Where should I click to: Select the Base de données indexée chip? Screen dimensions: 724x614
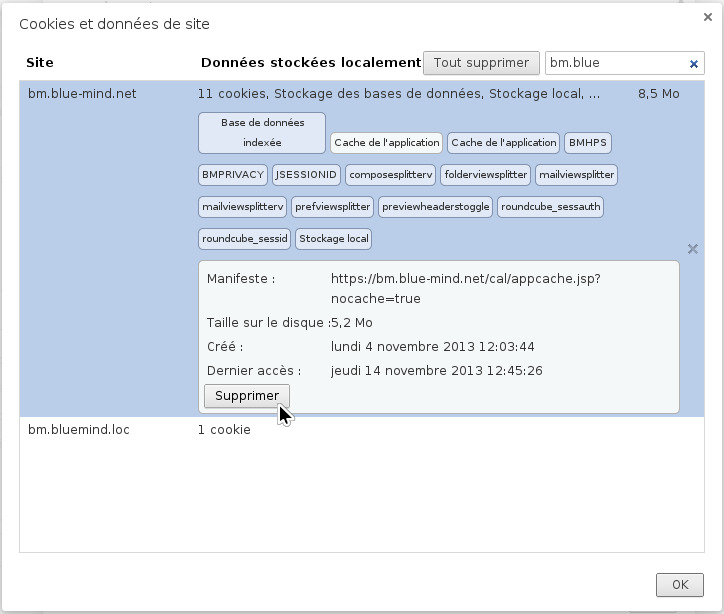tap(262, 133)
